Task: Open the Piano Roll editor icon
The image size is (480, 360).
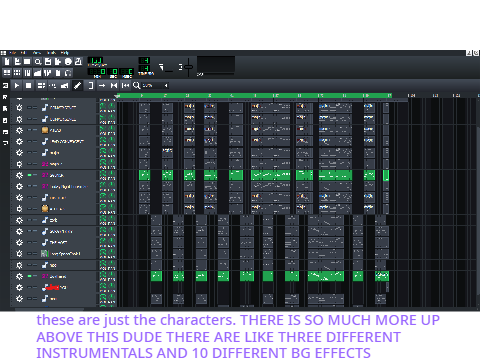Action: point(27,73)
